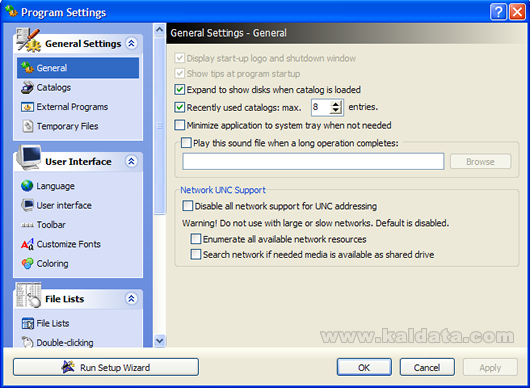
Task: Click the sound file path input field
Action: (x=313, y=162)
